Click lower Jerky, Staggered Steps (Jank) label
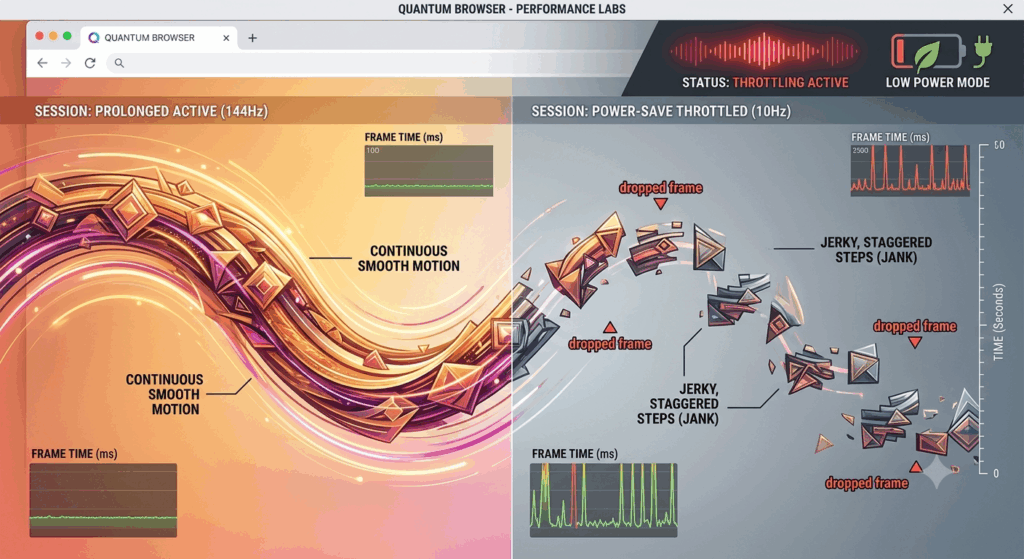1024x559 pixels. click(678, 404)
